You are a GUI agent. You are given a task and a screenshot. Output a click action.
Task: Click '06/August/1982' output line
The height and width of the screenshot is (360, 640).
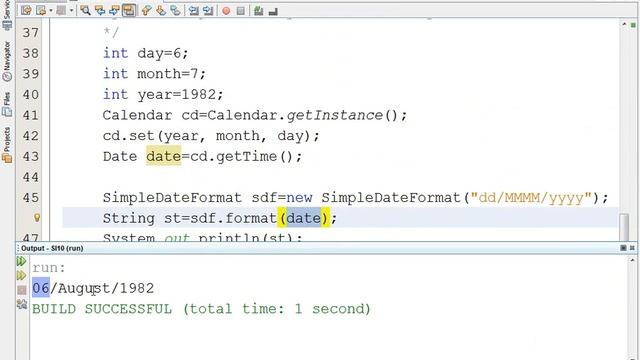click(93, 289)
